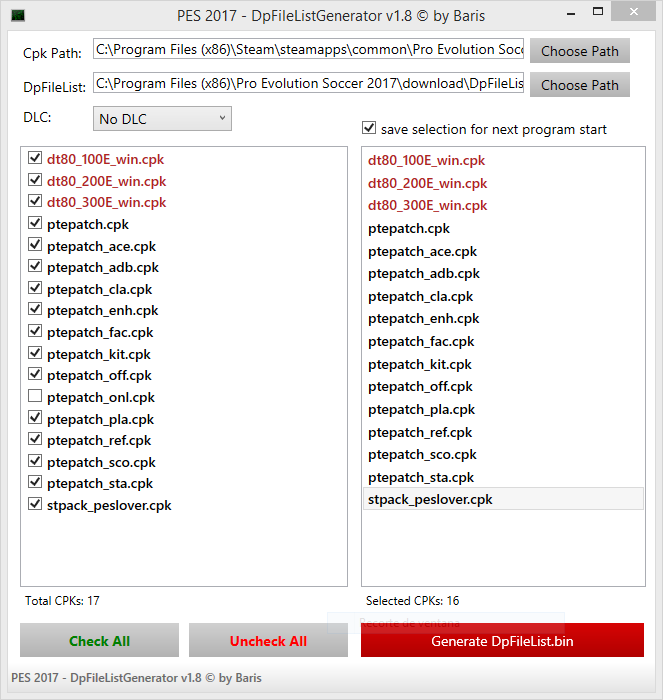Toggle the ptepatch_ace.cpk checkbox
The width and height of the screenshot is (663, 700).
(x=35, y=244)
